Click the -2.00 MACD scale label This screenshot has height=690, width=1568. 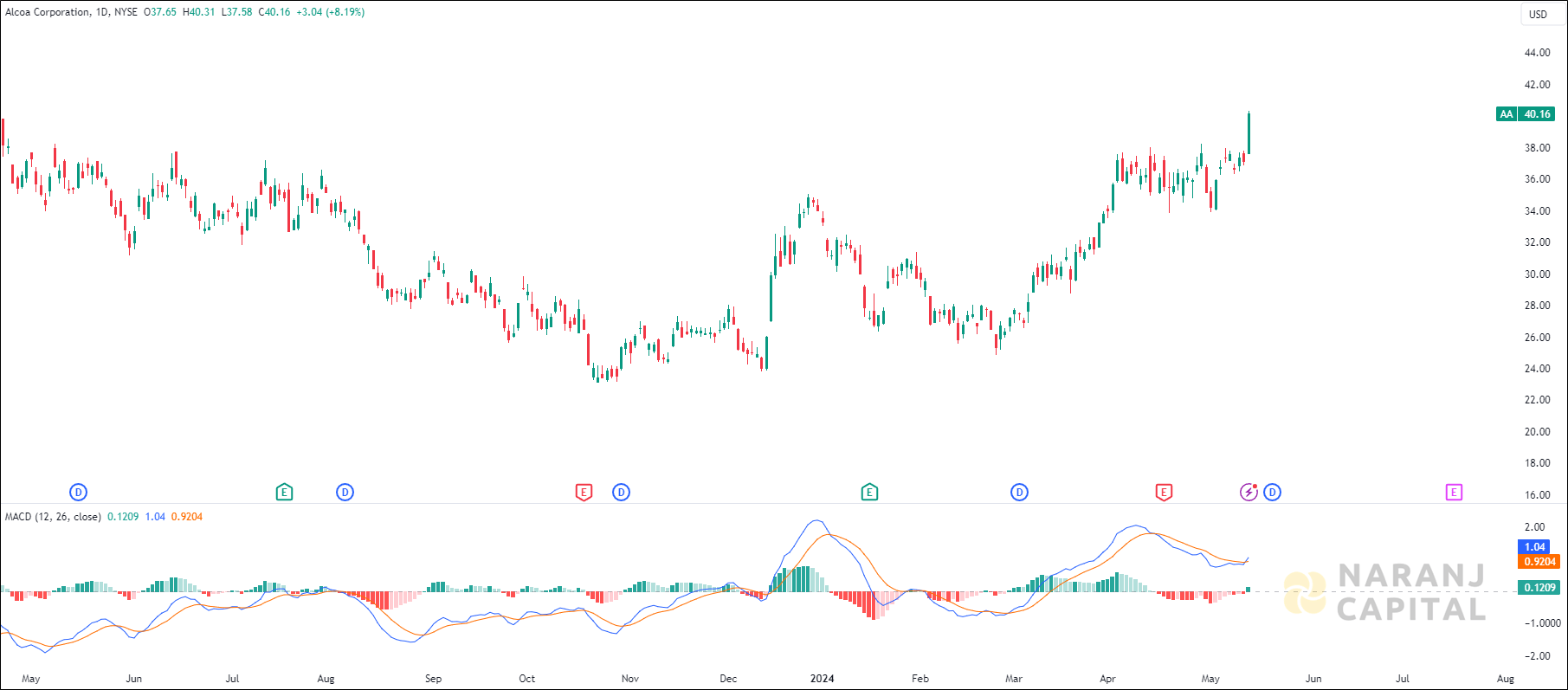click(x=1537, y=656)
